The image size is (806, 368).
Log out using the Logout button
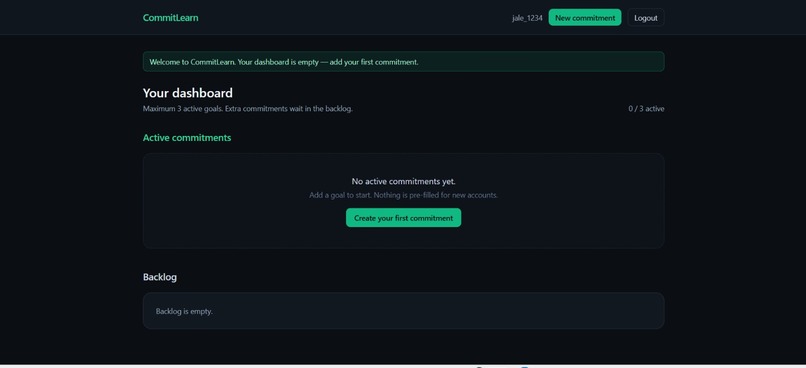pos(646,17)
